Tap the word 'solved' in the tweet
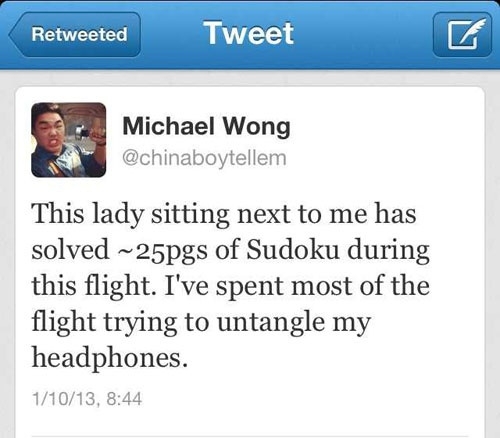Viewport: 500px width, 438px height. pos(70,250)
